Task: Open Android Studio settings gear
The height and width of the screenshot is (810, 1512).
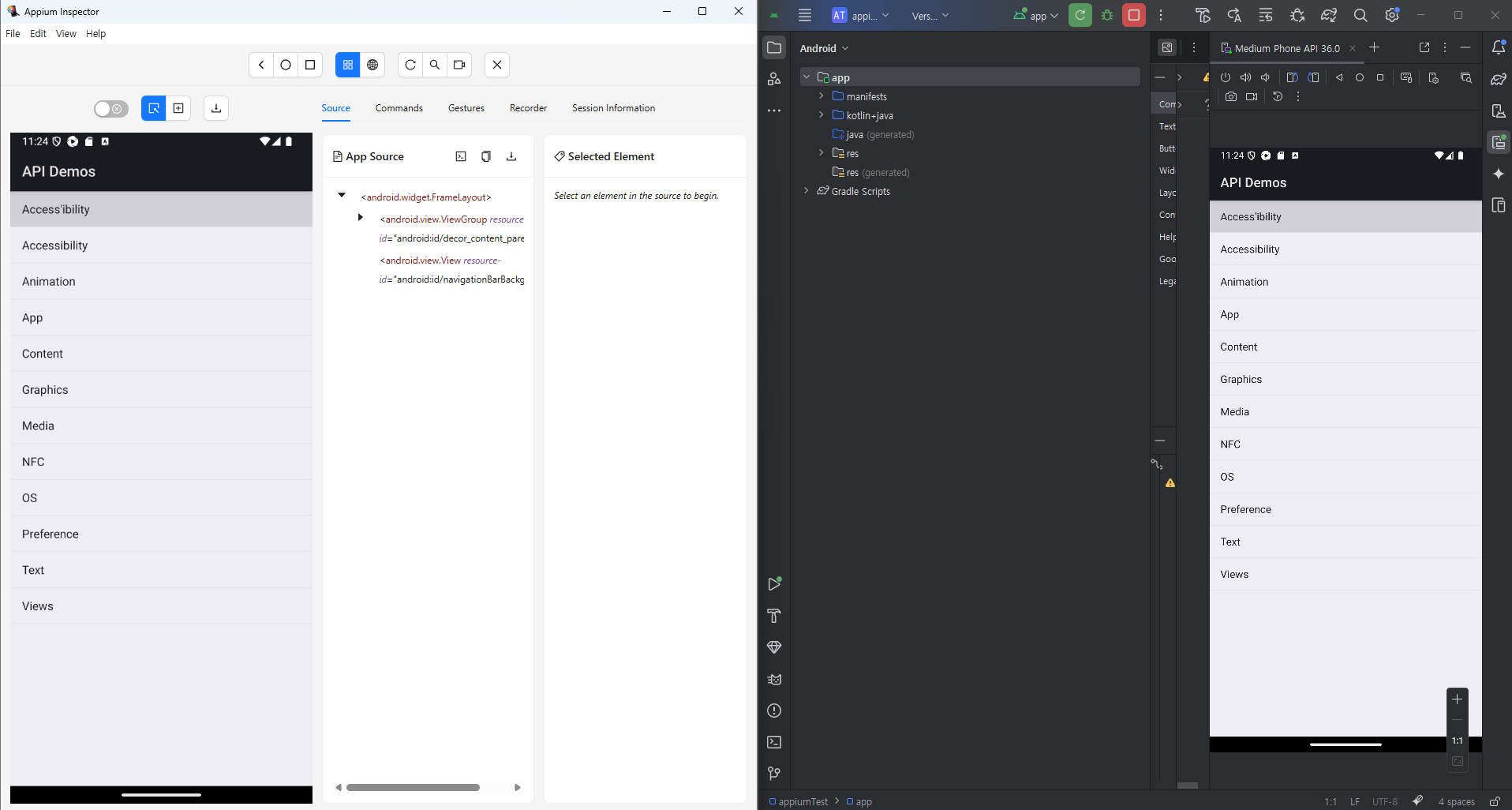Action: tap(1392, 15)
